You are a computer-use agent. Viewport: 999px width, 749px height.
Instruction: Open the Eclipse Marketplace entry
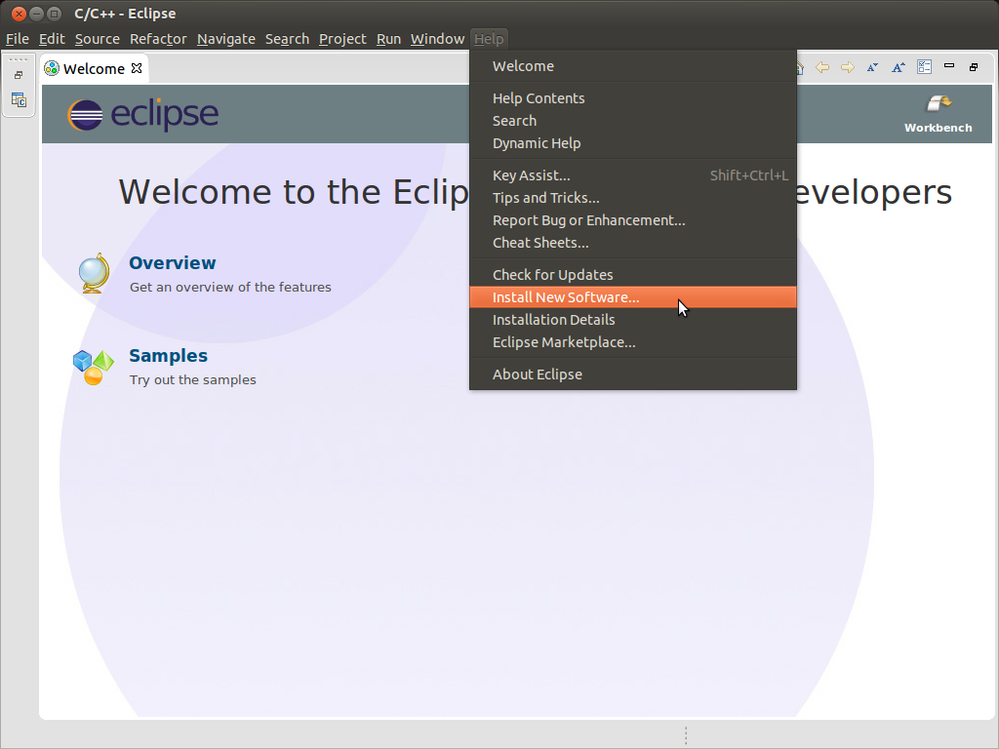564,342
